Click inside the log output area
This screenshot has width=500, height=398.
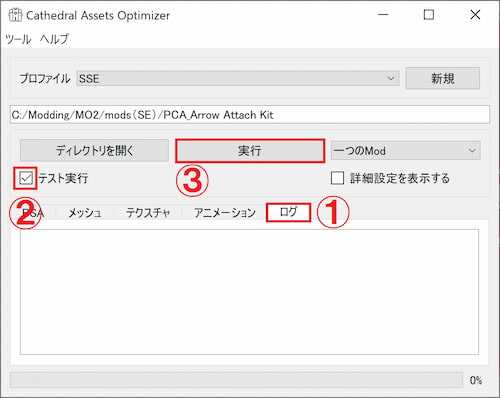[249, 292]
